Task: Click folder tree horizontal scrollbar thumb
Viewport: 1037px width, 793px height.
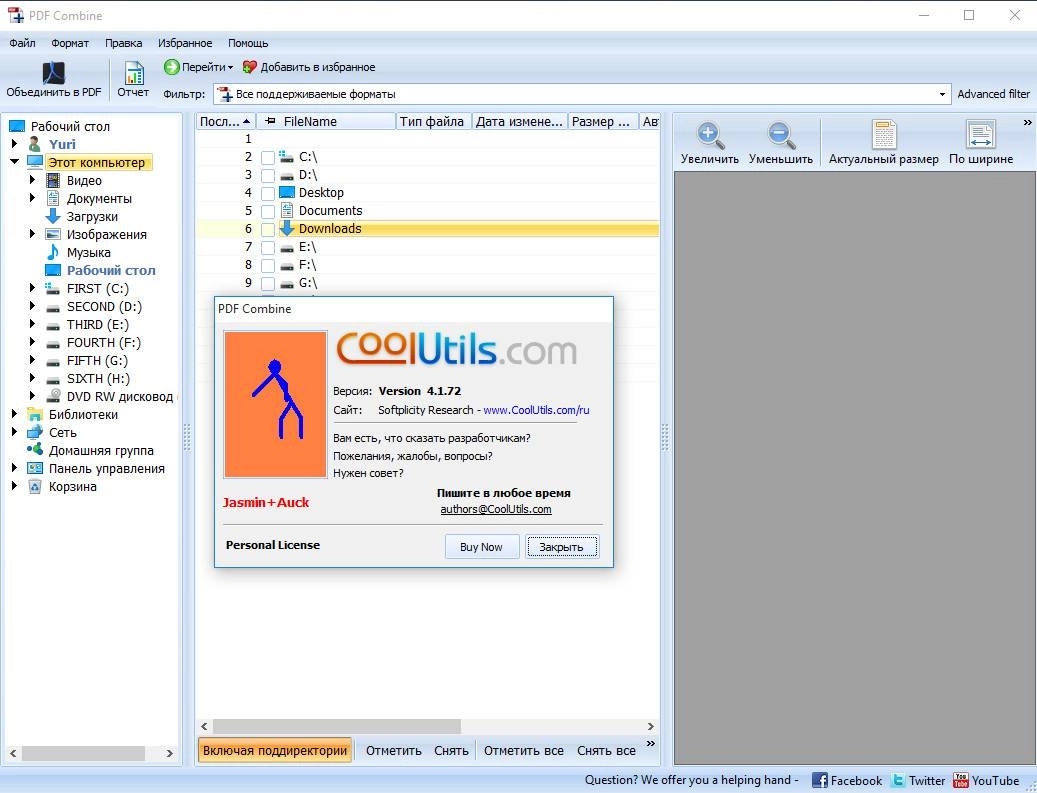Action: pyautogui.click(x=83, y=753)
